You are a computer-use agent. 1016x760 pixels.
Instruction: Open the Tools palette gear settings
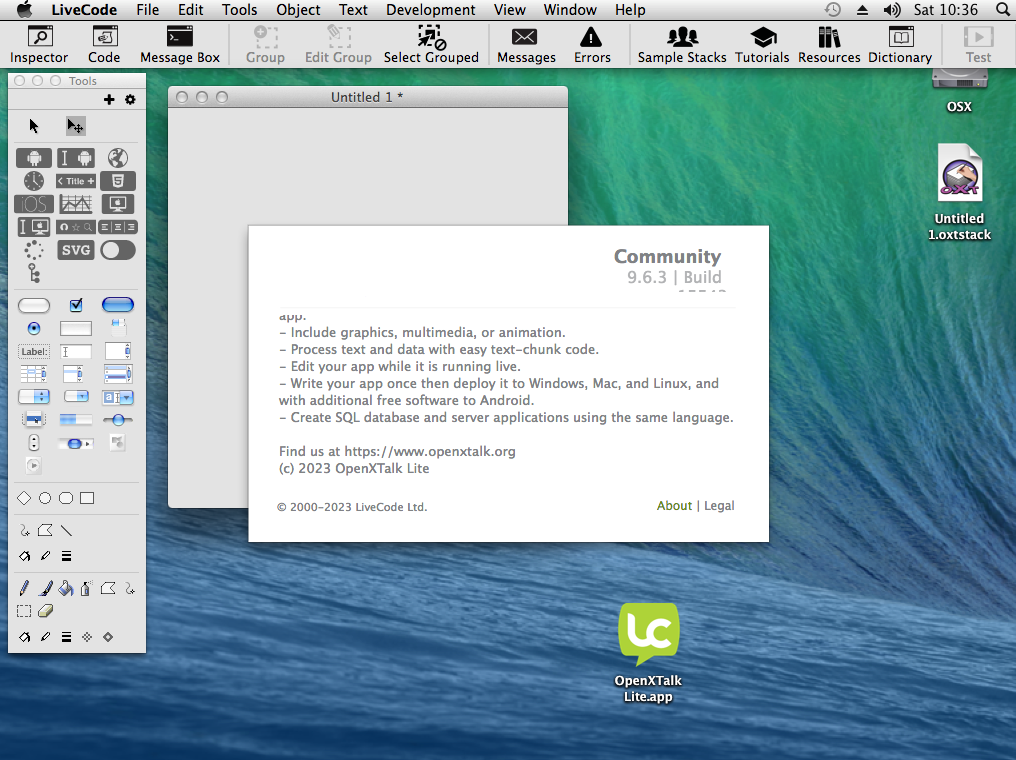coord(130,99)
